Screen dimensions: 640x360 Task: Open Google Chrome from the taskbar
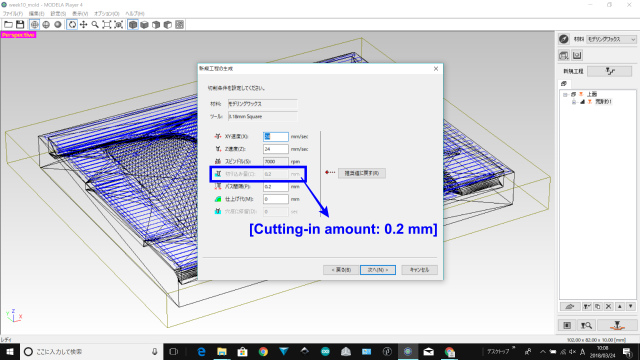pyautogui.click(x=263, y=351)
